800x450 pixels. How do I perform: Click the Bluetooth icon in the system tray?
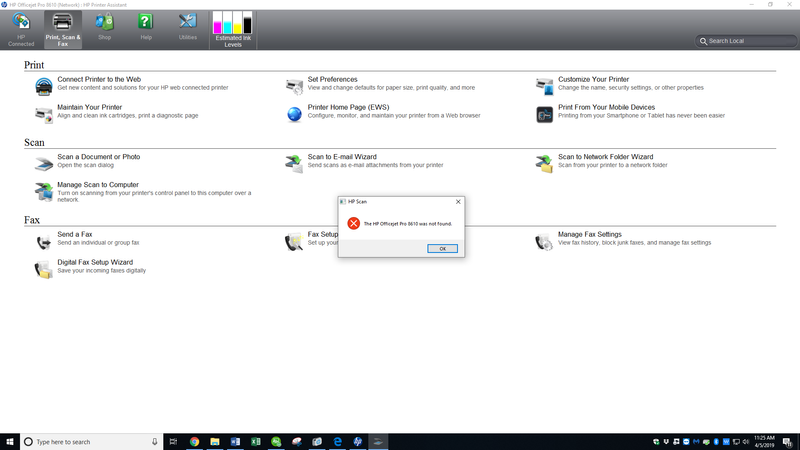click(x=716, y=442)
